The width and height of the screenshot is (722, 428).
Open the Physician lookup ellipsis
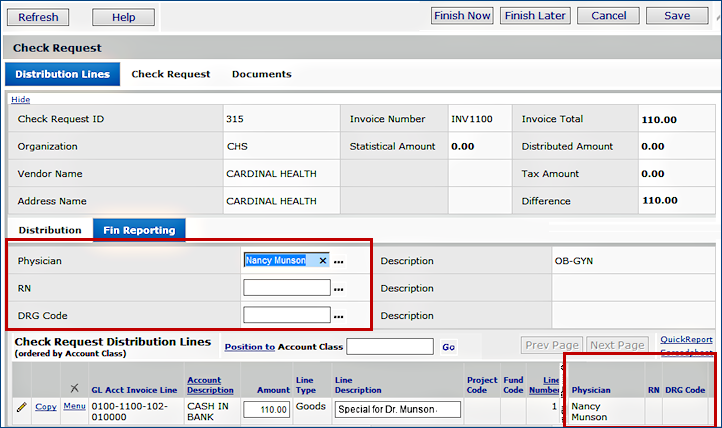339,261
